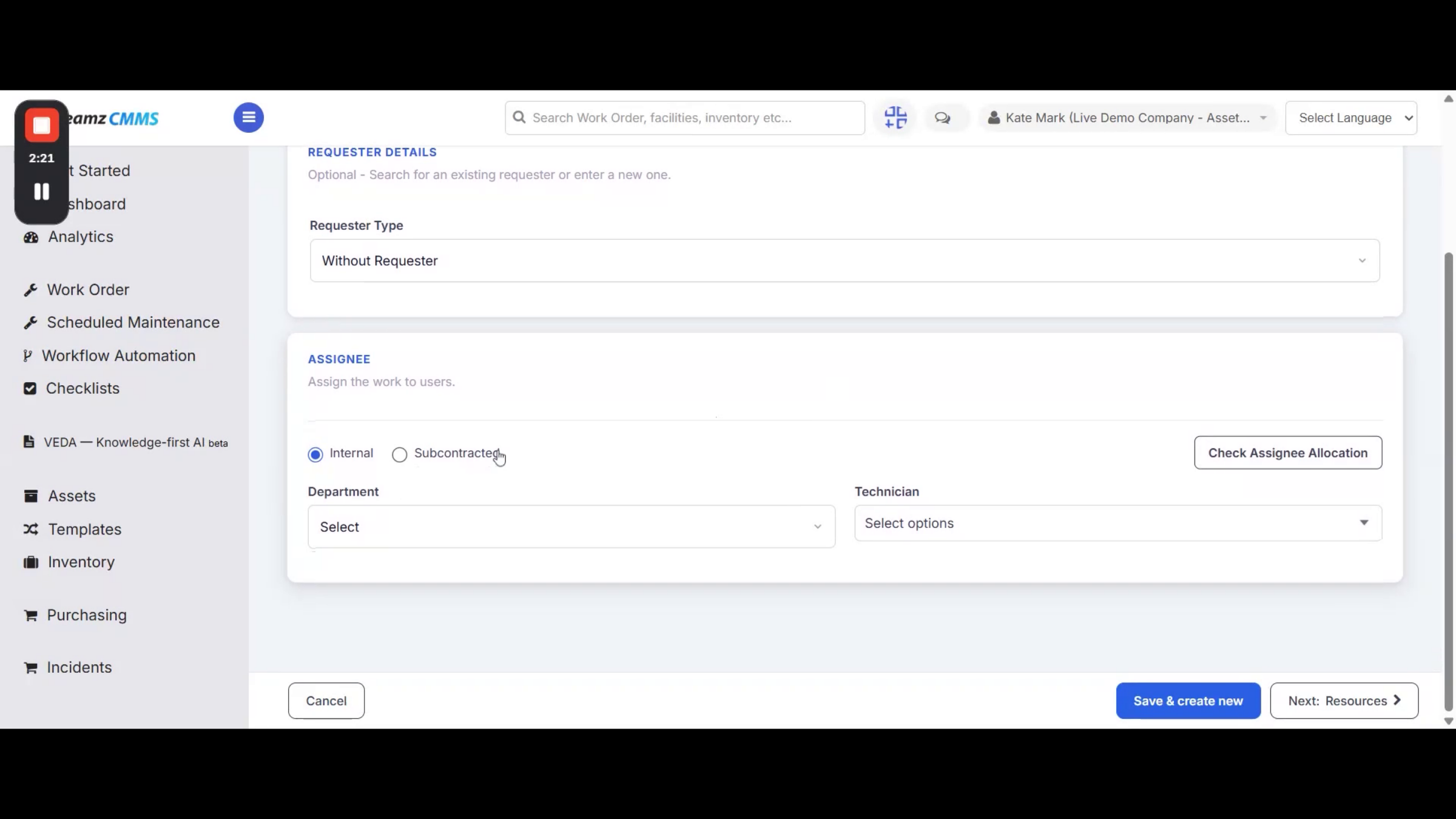1456x819 pixels.
Task: Open the chat messages icon
Action: click(x=942, y=118)
